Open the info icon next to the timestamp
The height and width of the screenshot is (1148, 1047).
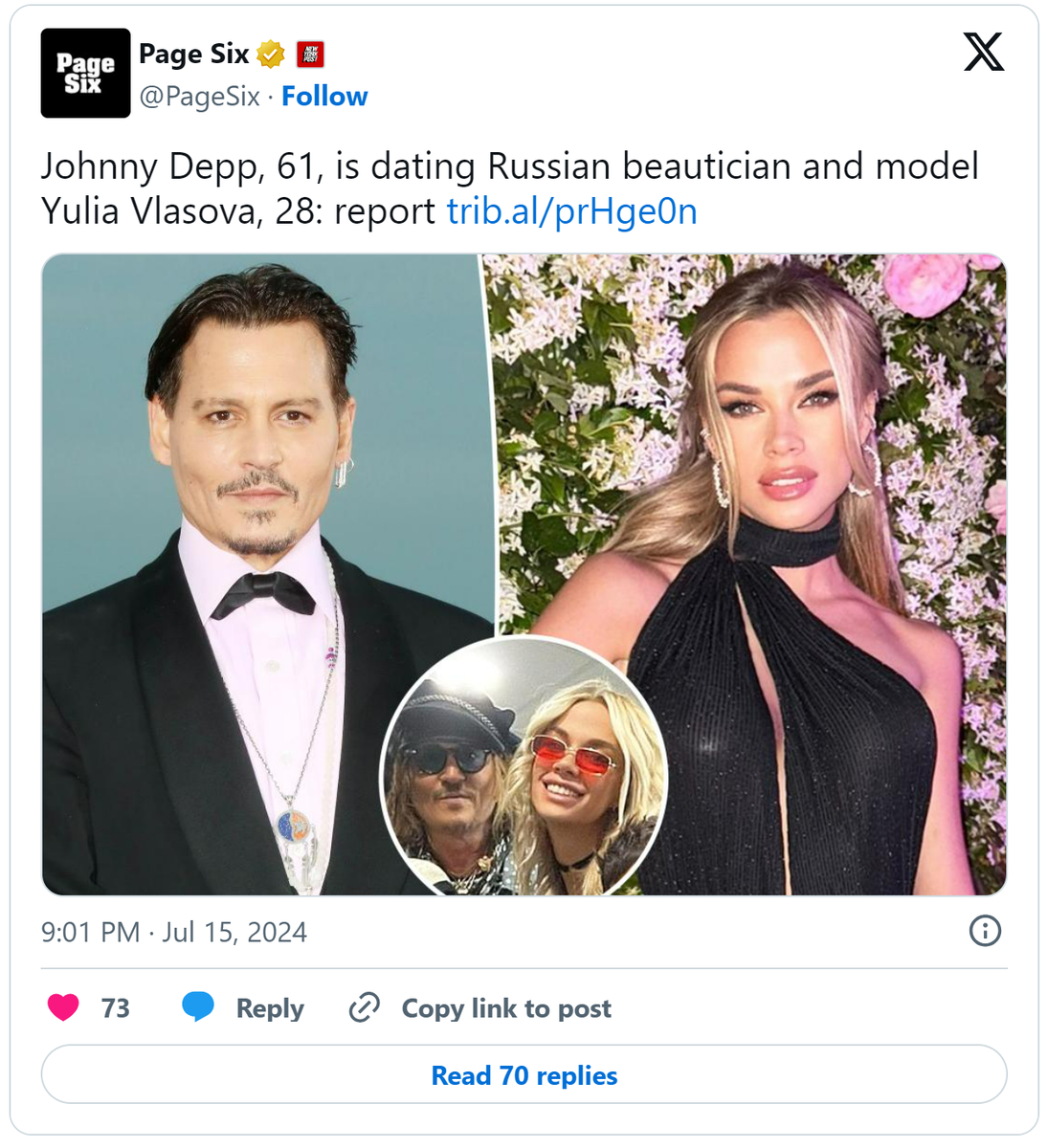984,932
